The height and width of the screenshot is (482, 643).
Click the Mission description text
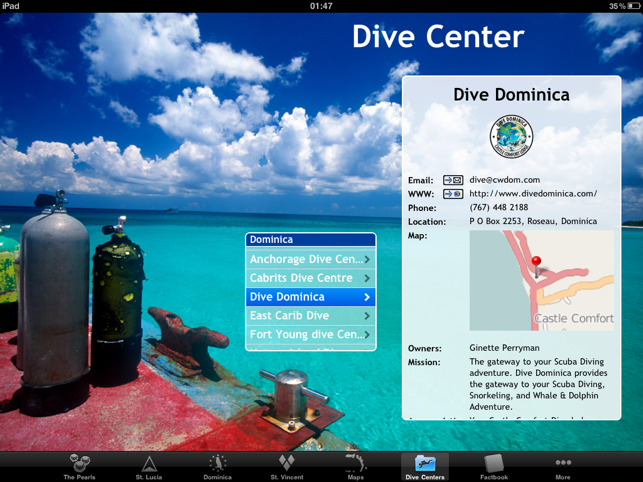(538, 384)
